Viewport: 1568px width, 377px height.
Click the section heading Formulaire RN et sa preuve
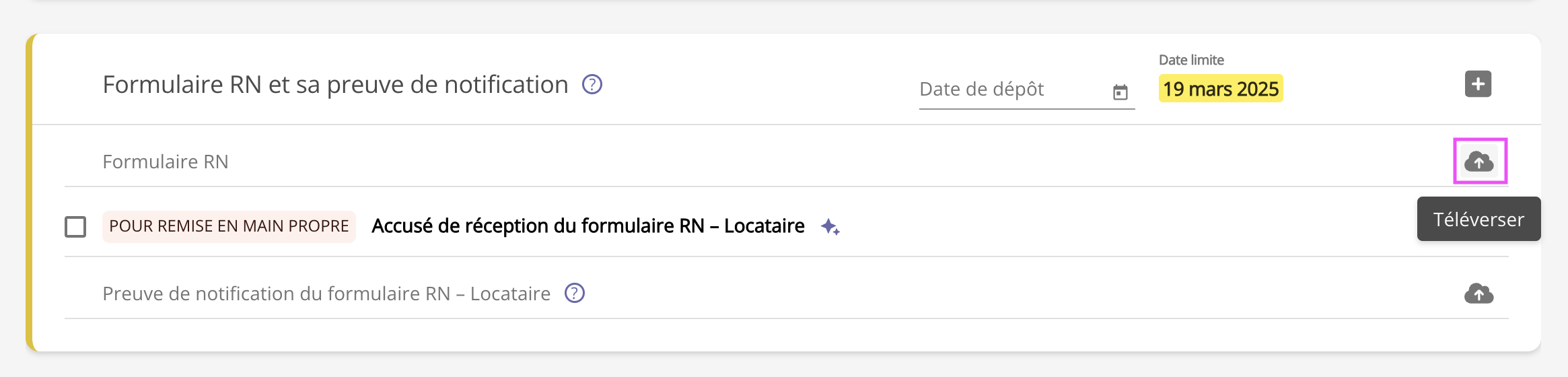(335, 85)
